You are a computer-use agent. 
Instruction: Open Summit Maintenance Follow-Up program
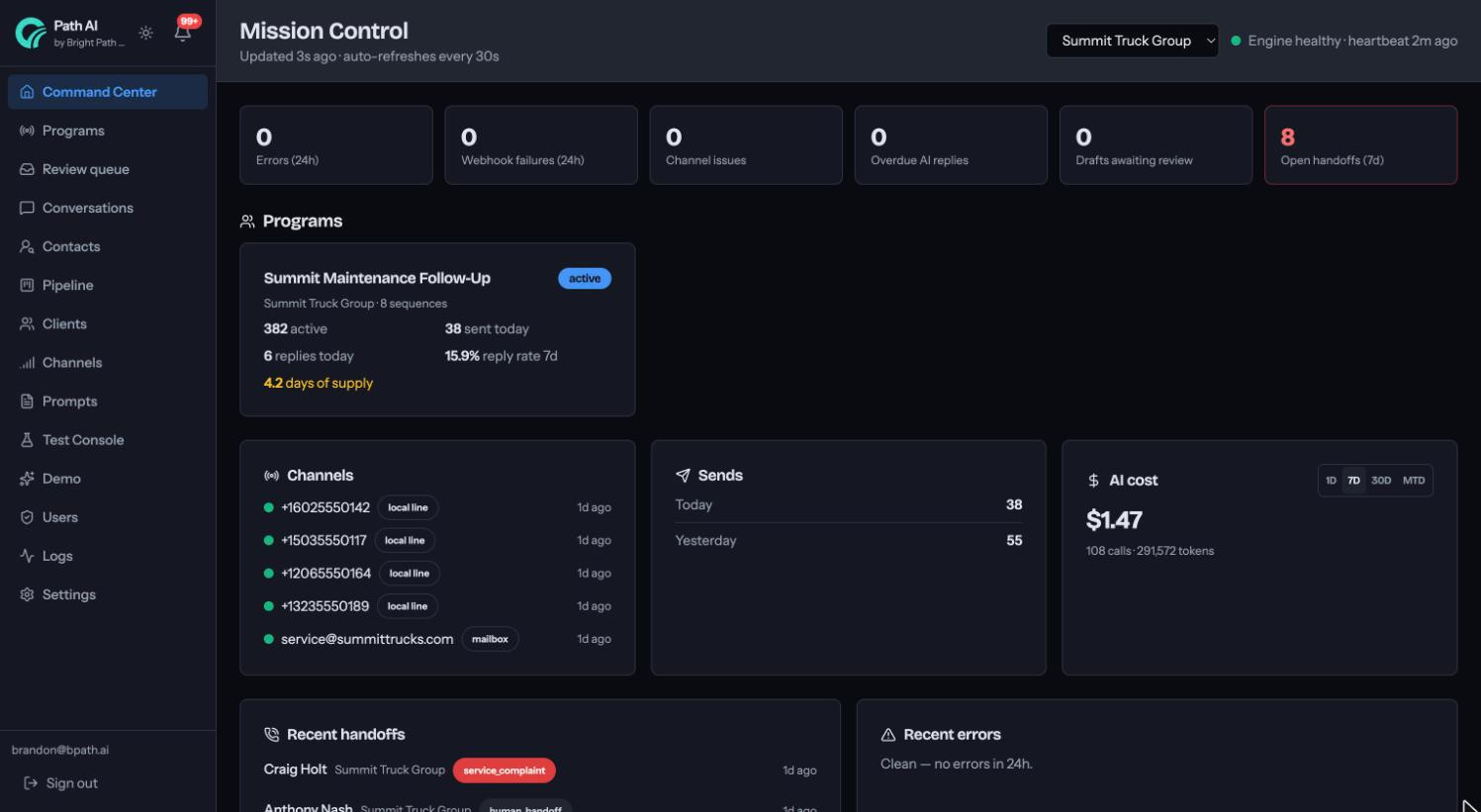click(437, 329)
